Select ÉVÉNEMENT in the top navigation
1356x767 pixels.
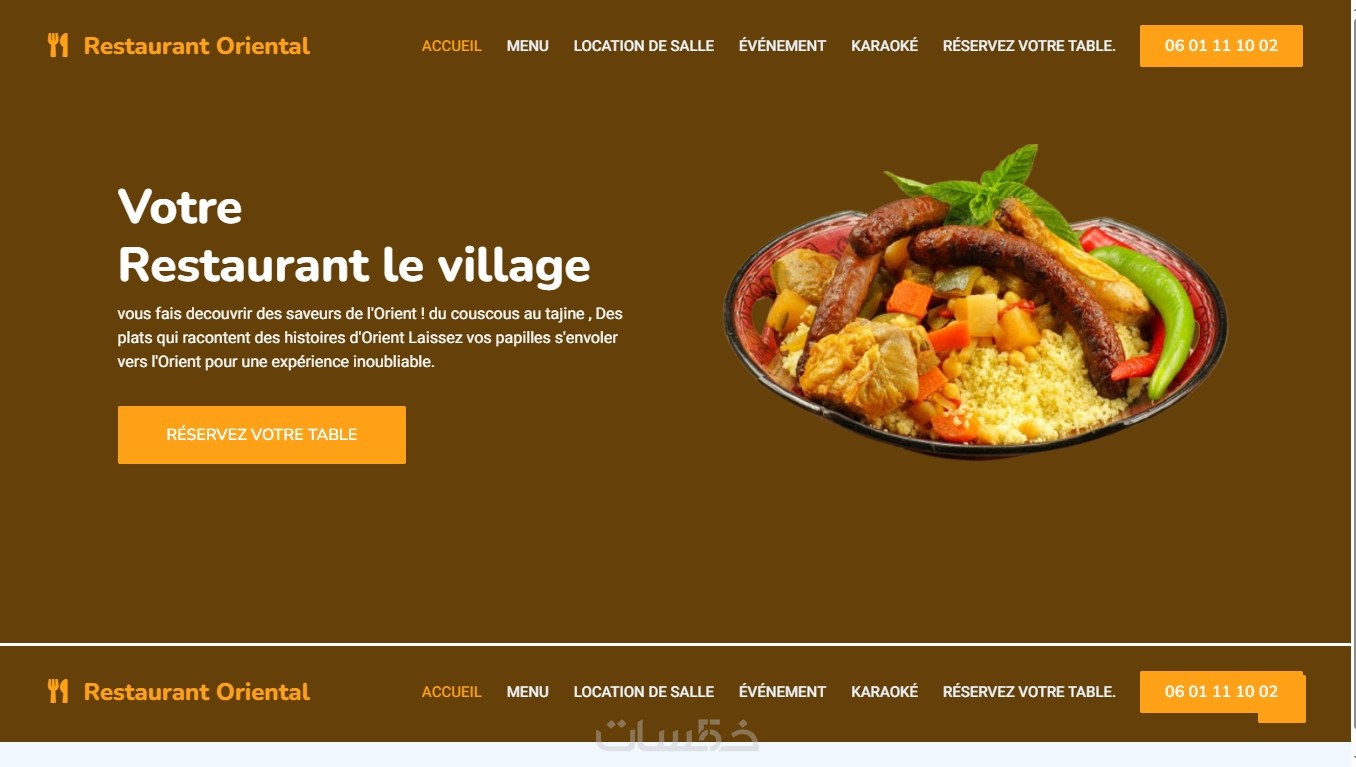tap(782, 46)
